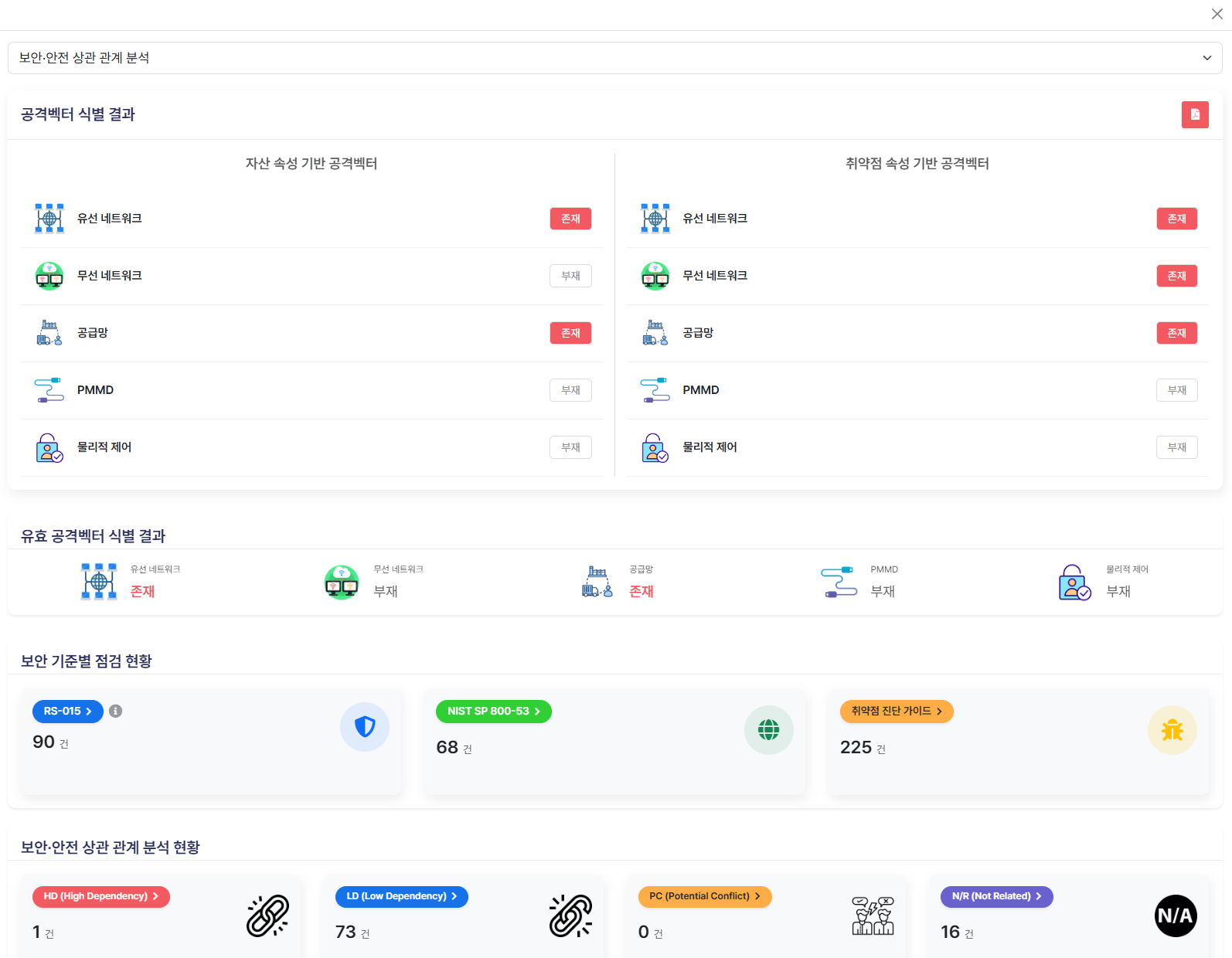Click PMMD icon in asset-based vectors
This screenshot has width=1232, height=958.
click(49, 390)
